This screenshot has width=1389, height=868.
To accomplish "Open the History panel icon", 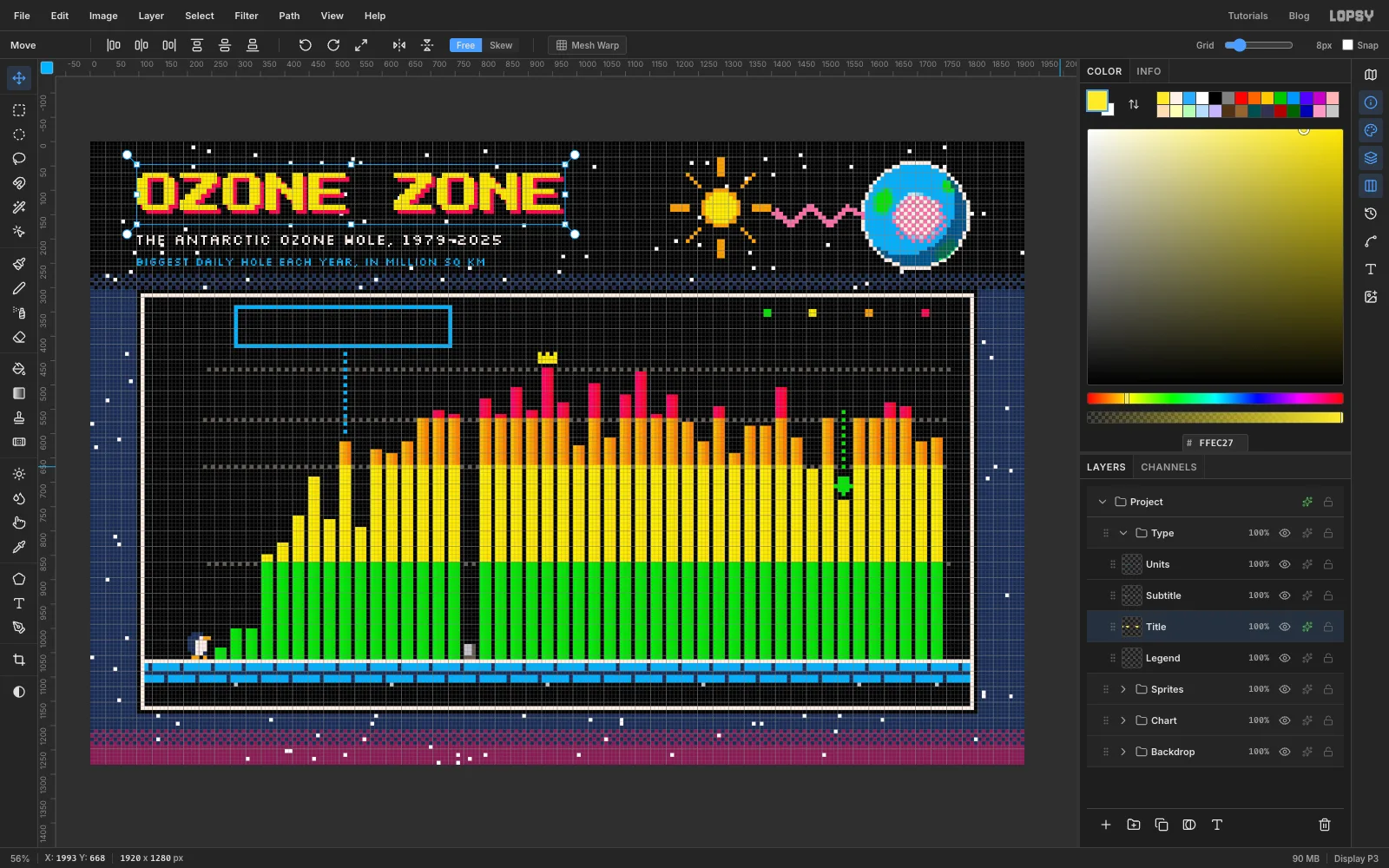I will (x=1371, y=214).
